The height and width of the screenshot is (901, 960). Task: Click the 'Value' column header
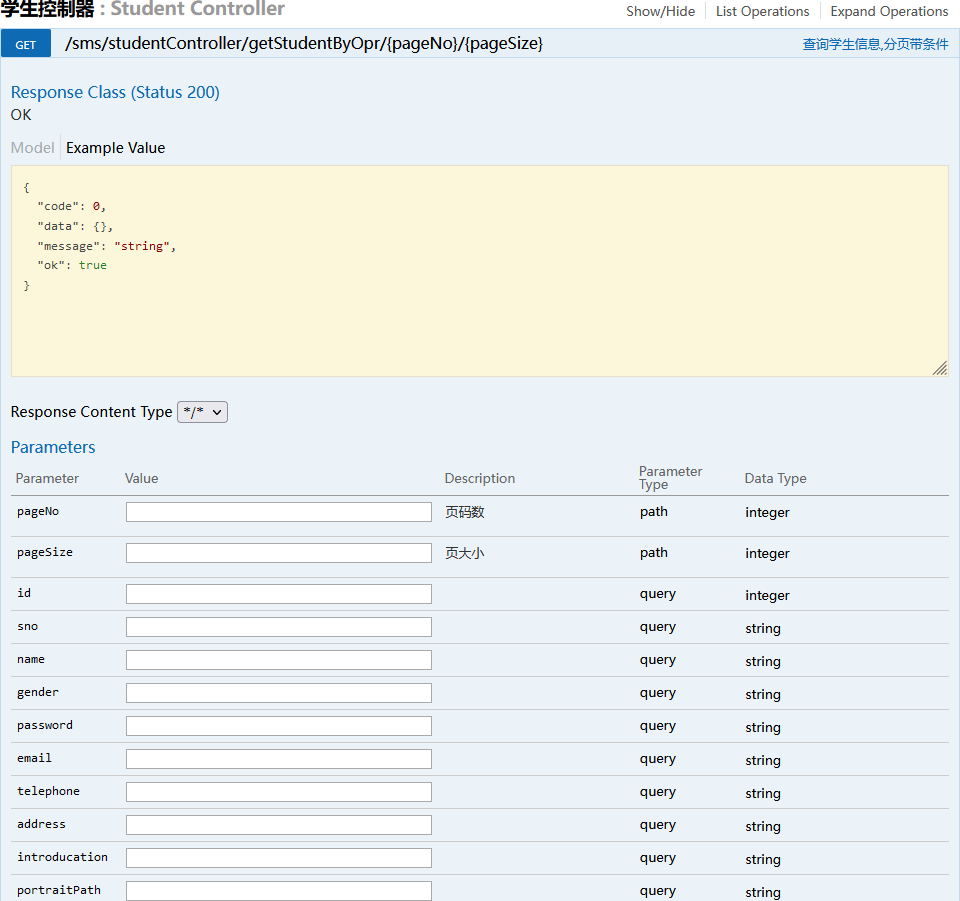141,479
